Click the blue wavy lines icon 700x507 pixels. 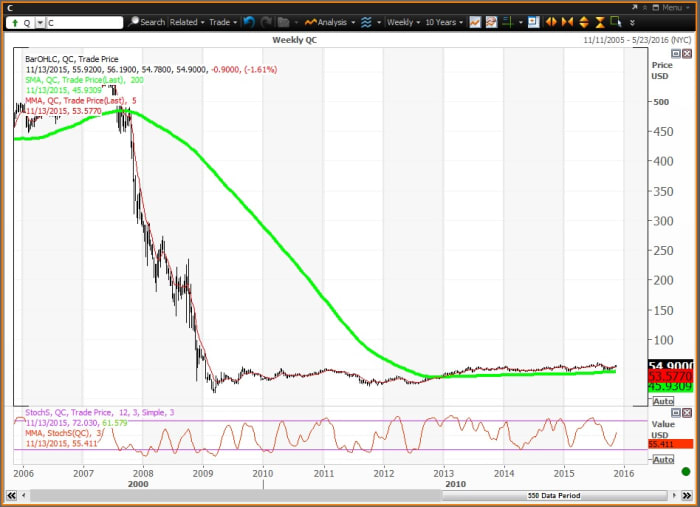pos(366,22)
